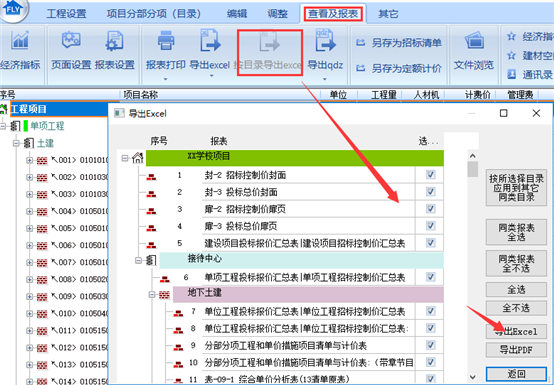
Task: Click the FLY application logo button
Action: point(13,10)
